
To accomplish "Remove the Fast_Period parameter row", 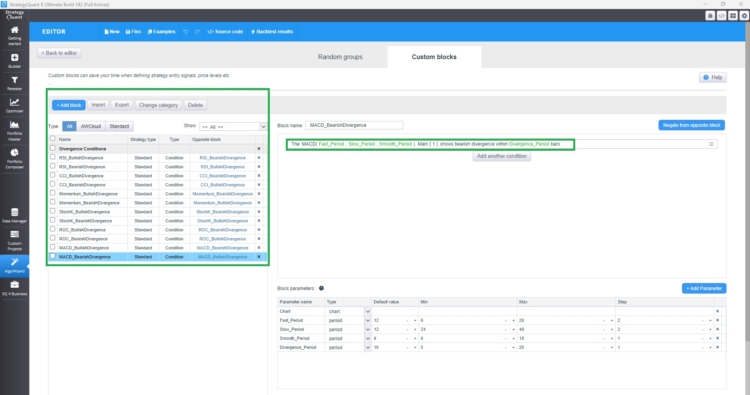I will click(x=717, y=320).
